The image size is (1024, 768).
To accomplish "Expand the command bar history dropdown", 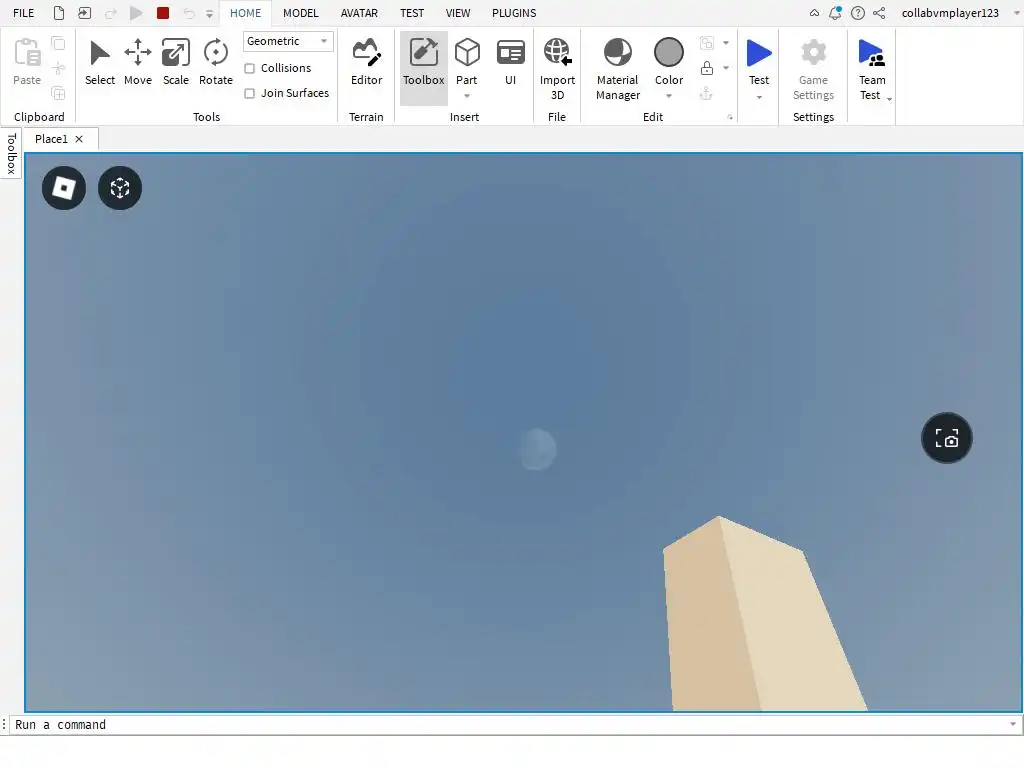I will click(x=1013, y=724).
